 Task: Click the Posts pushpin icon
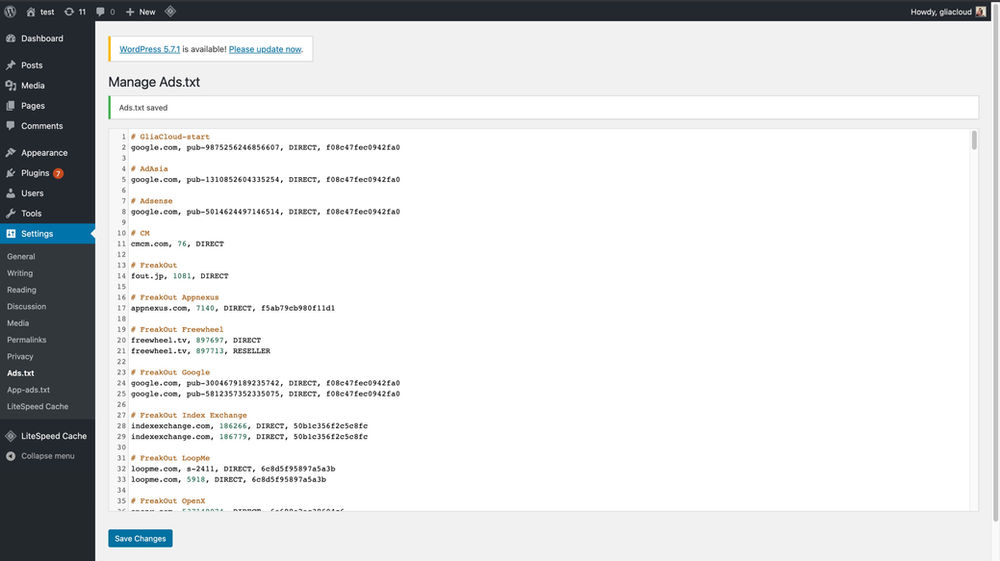point(11,65)
